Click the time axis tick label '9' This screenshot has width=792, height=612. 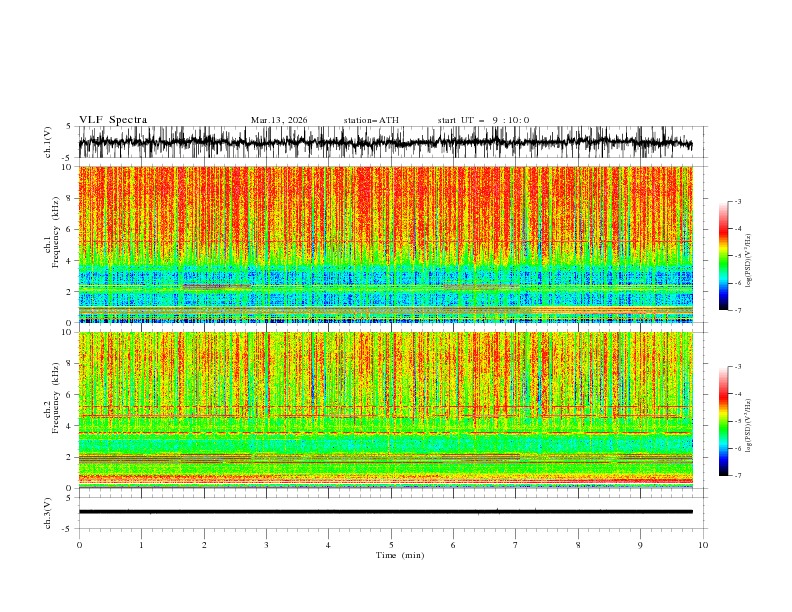click(x=640, y=545)
